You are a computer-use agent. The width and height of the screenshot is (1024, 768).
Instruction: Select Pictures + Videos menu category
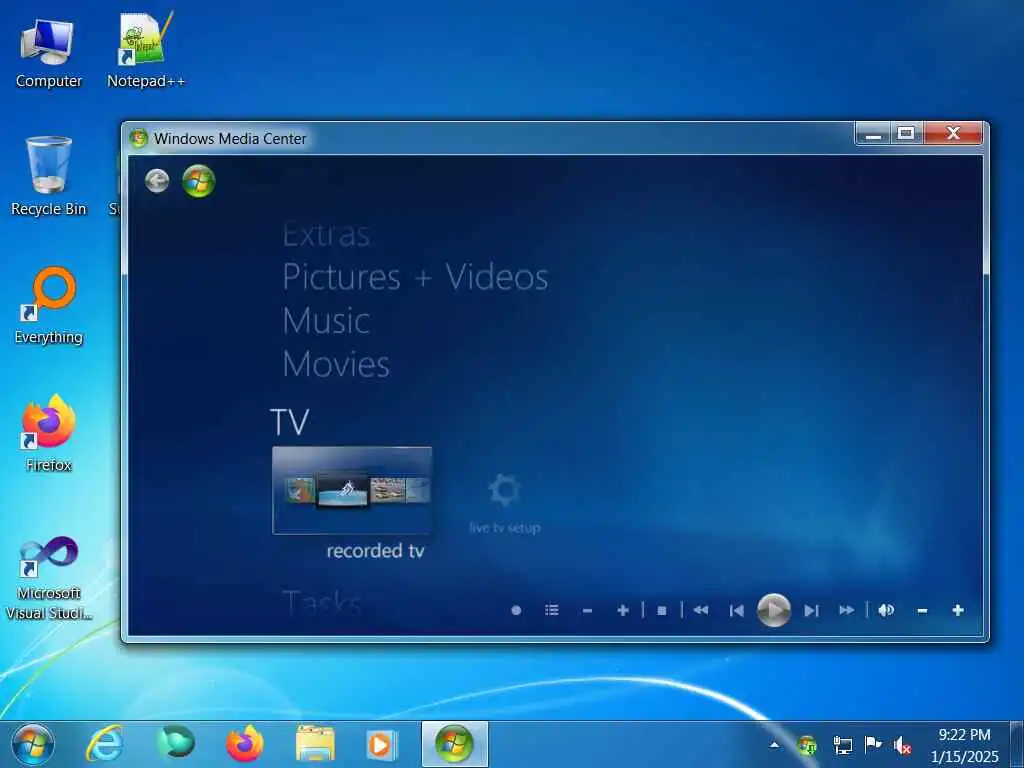pyautogui.click(x=415, y=277)
